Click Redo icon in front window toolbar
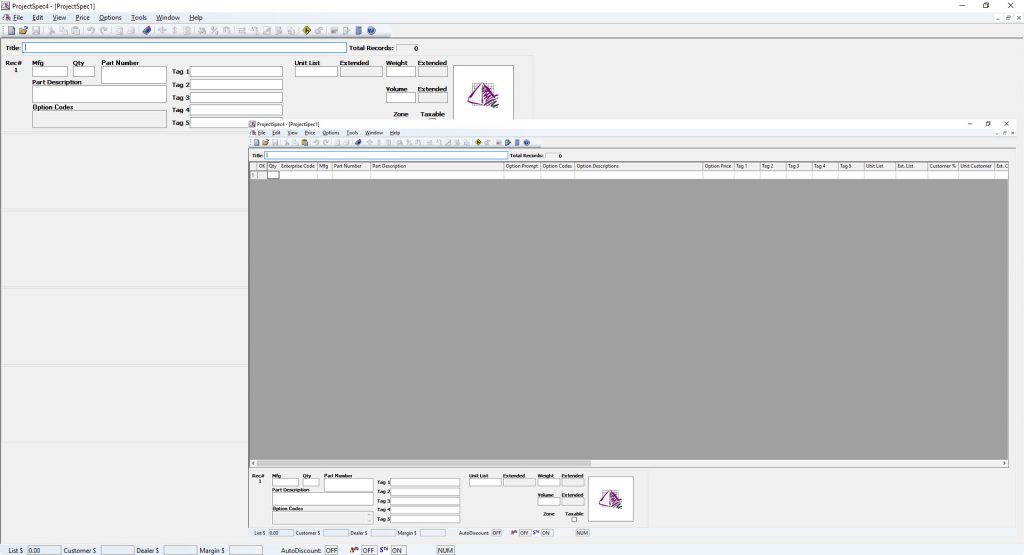The width and height of the screenshot is (1024, 555). point(326,142)
